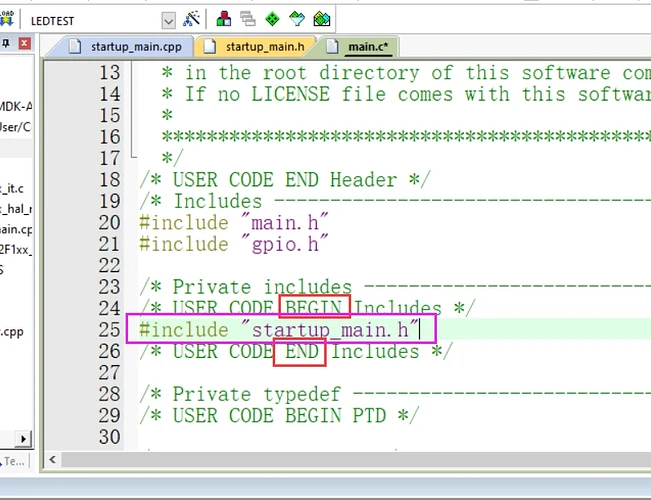651x500 pixels.
Task: Open the Templates tab at panel bottom
Action: (14, 461)
